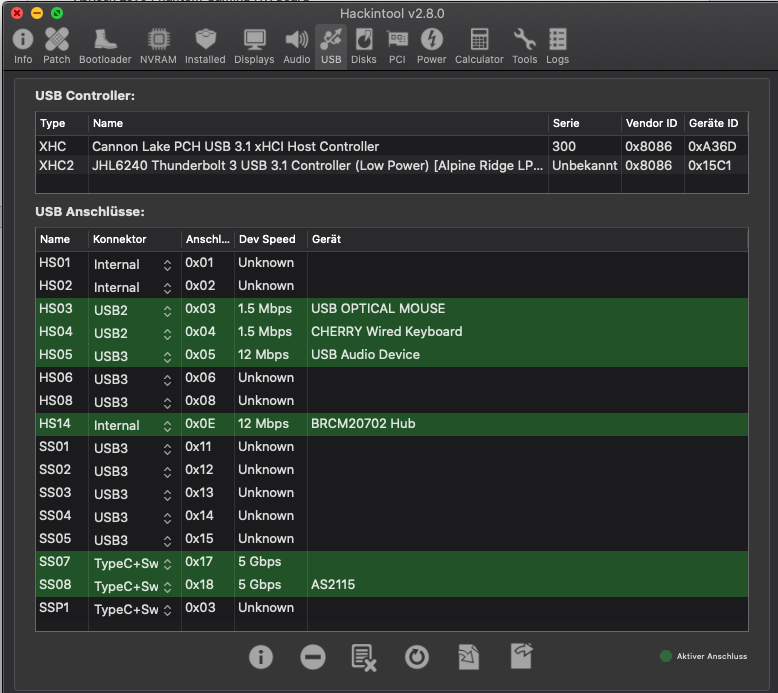Click the clear all ports icon
778x693 pixels.
364,656
